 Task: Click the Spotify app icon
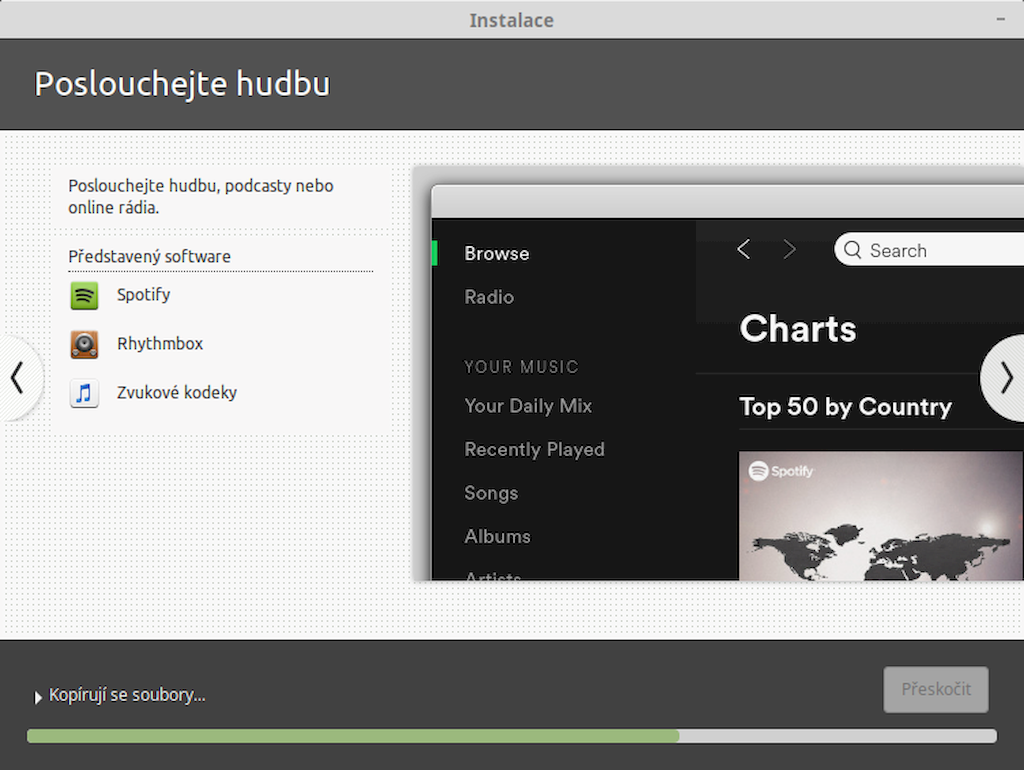point(84,295)
